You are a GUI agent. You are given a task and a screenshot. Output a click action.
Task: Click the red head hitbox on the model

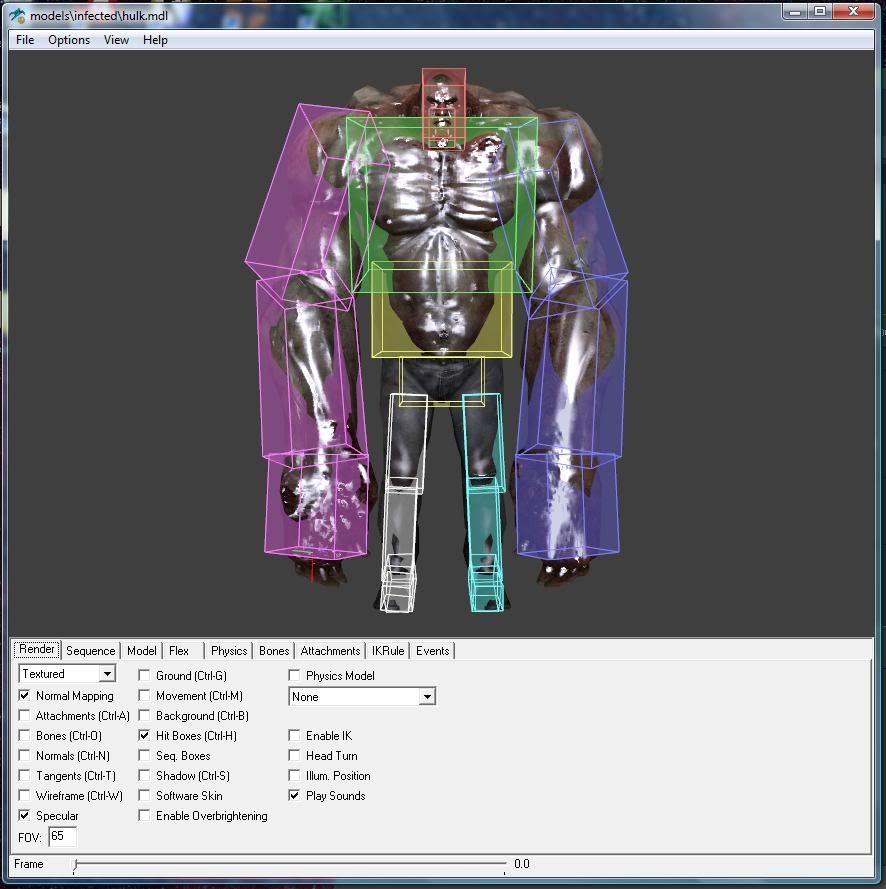(x=444, y=108)
